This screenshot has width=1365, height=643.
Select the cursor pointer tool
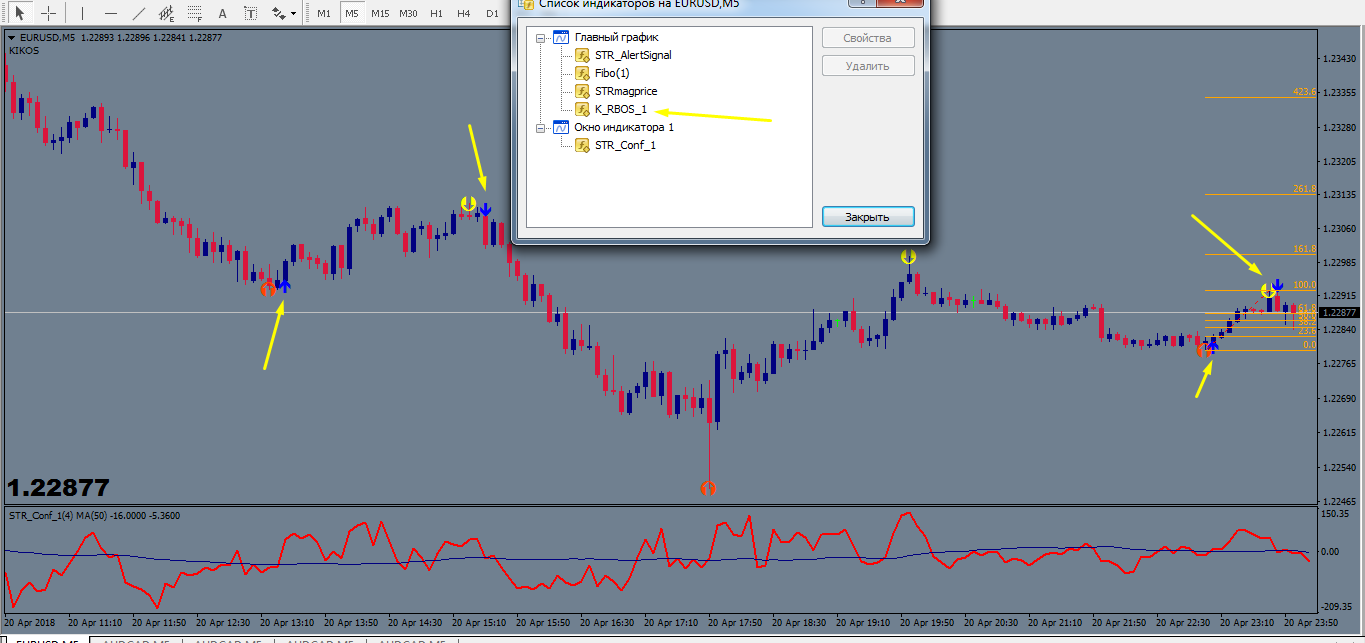coord(19,14)
